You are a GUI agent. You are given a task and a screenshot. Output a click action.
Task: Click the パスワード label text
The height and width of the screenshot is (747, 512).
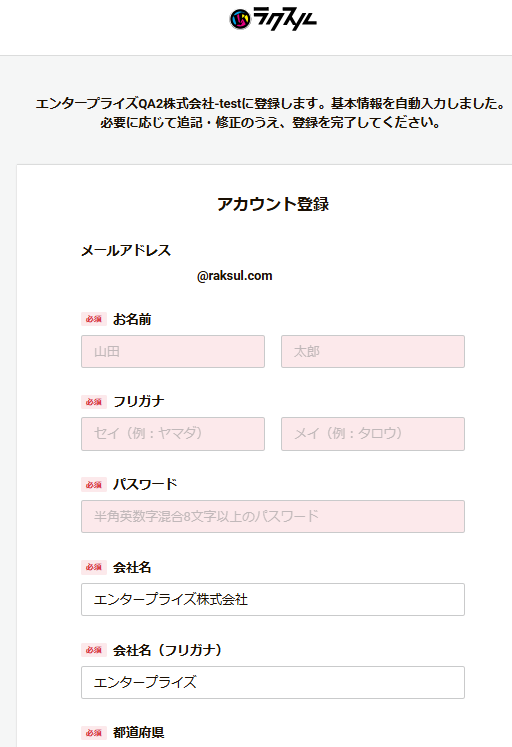coord(145,485)
